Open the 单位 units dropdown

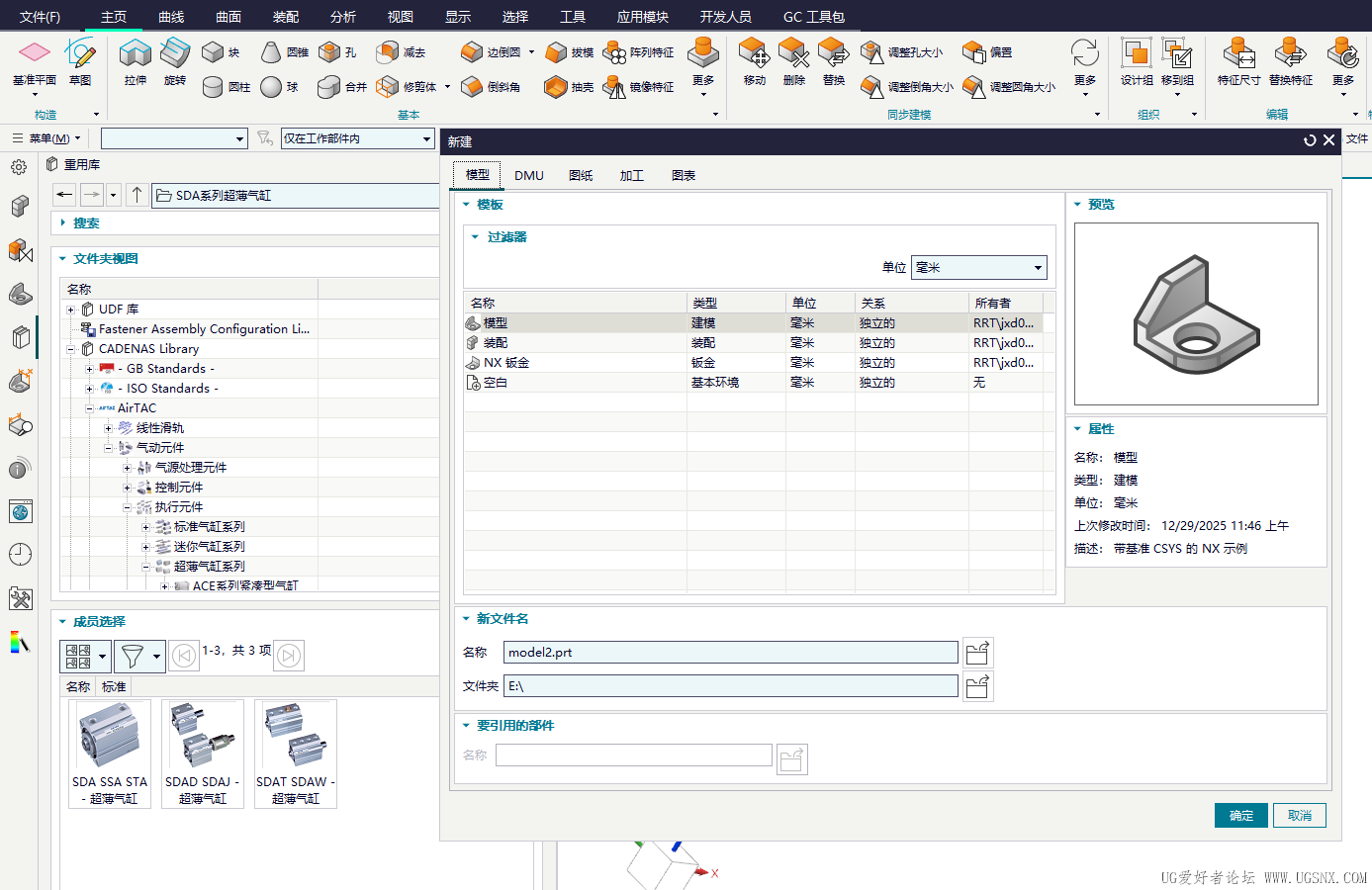pyautogui.click(x=978, y=268)
